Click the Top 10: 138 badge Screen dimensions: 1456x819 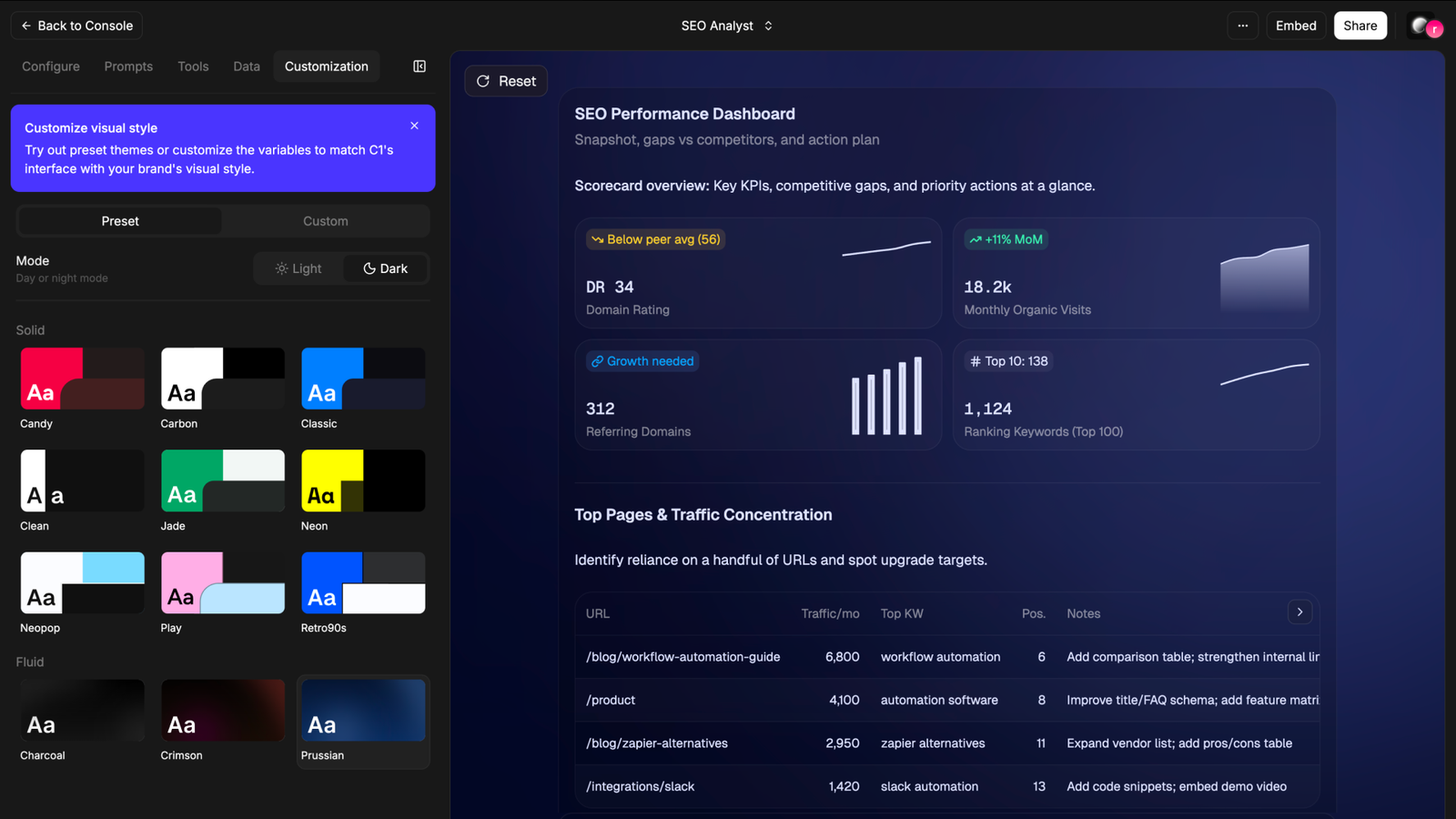[x=1008, y=361]
